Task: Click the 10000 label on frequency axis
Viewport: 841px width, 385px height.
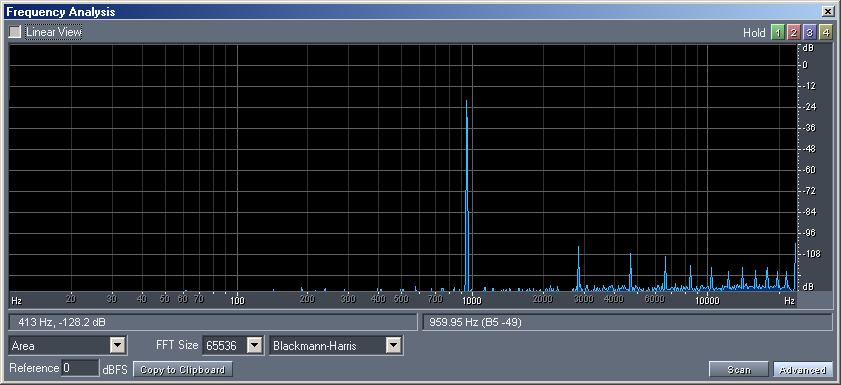Action: (707, 300)
